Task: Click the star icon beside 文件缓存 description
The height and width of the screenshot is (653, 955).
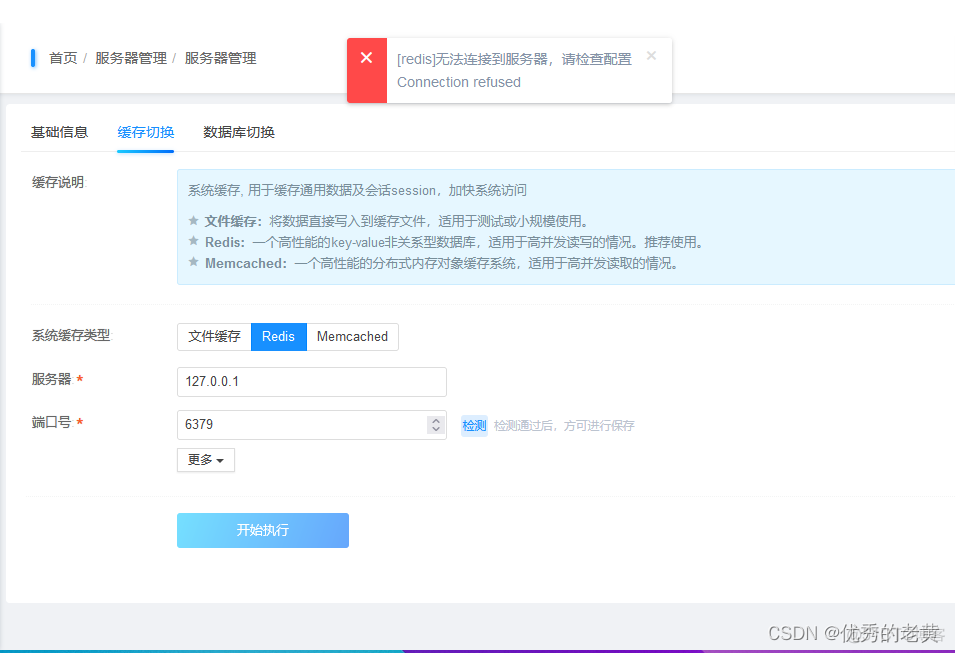Action: 194,221
